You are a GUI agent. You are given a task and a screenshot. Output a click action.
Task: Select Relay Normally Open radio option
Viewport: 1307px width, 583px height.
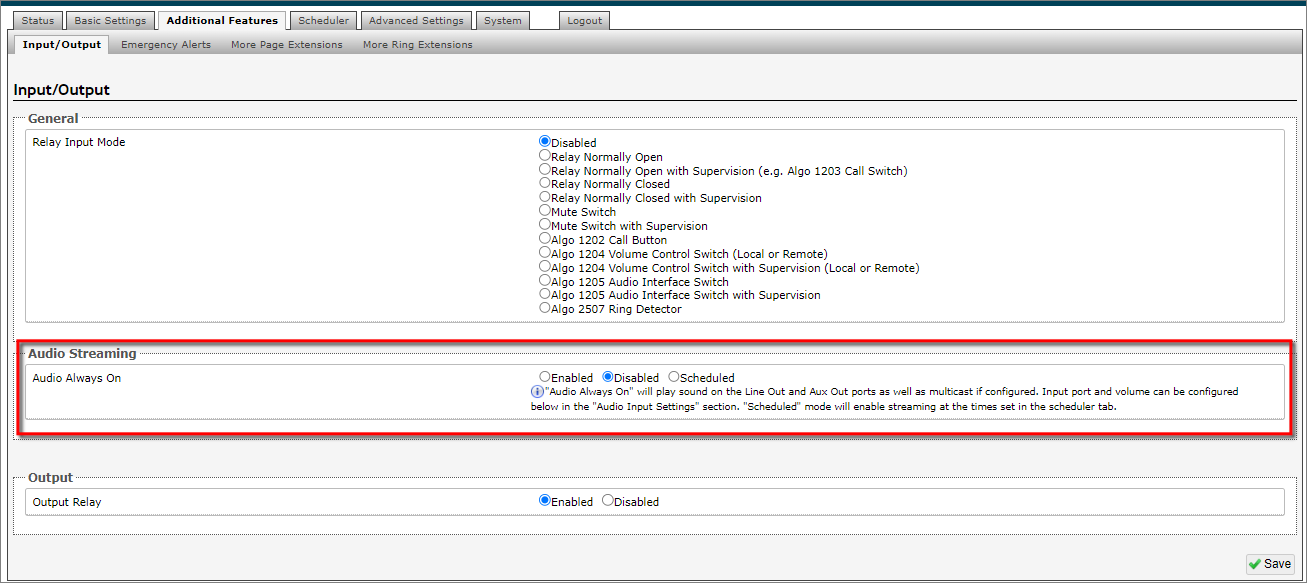tap(545, 156)
